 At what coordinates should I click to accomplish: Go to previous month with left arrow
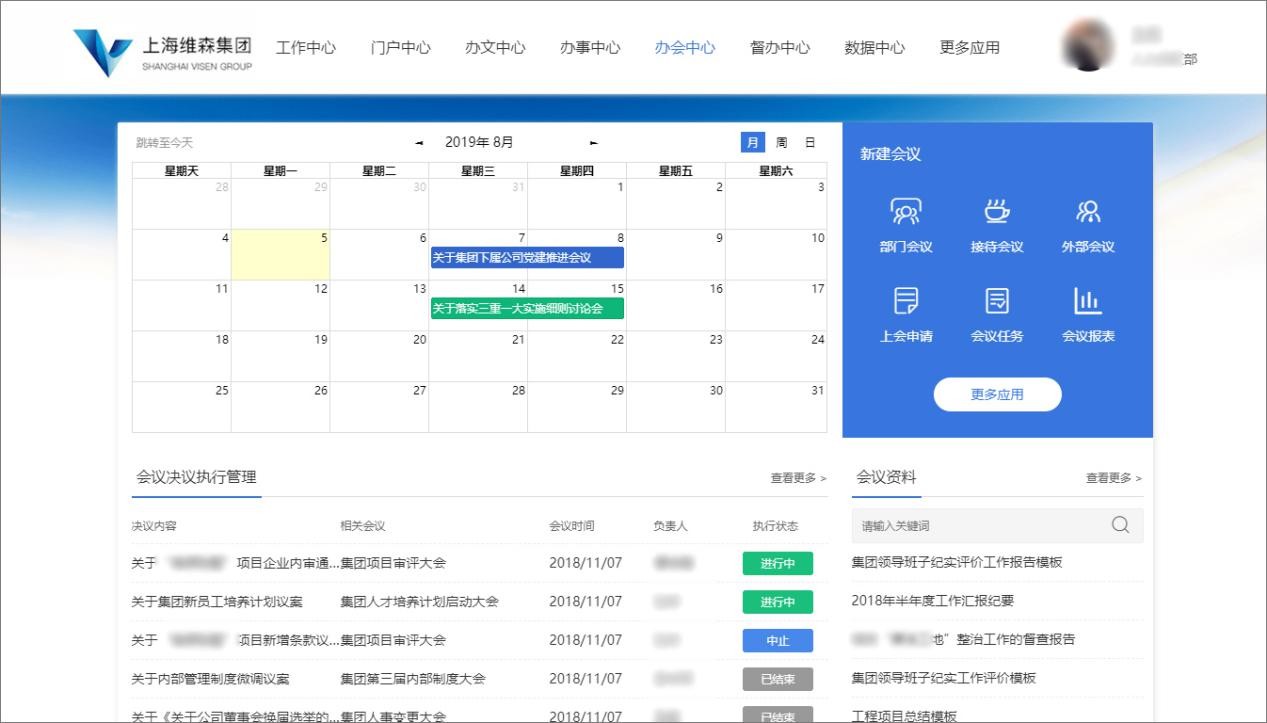click(x=419, y=143)
